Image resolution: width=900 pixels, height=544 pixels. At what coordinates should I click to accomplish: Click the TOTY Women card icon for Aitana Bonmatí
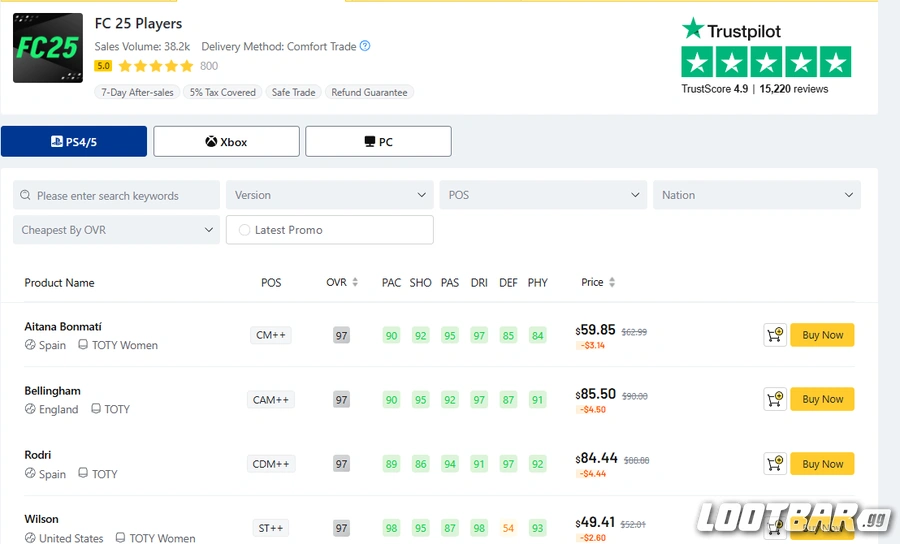tap(83, 344)
